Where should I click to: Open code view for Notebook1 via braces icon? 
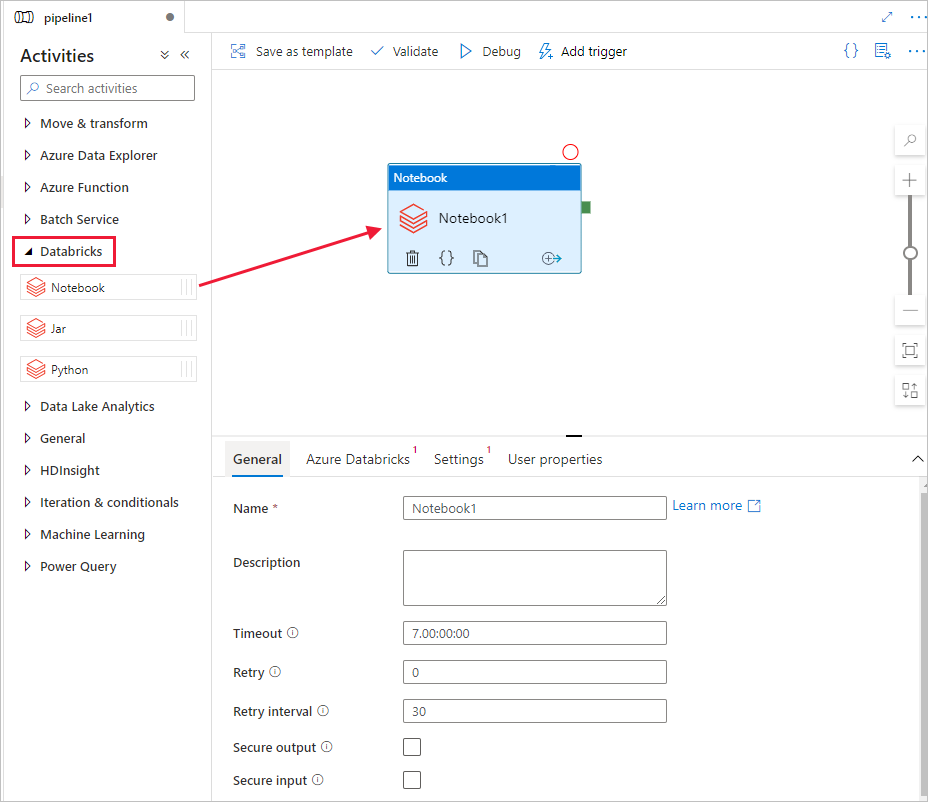pyautogui.click(x=446, y=258)
